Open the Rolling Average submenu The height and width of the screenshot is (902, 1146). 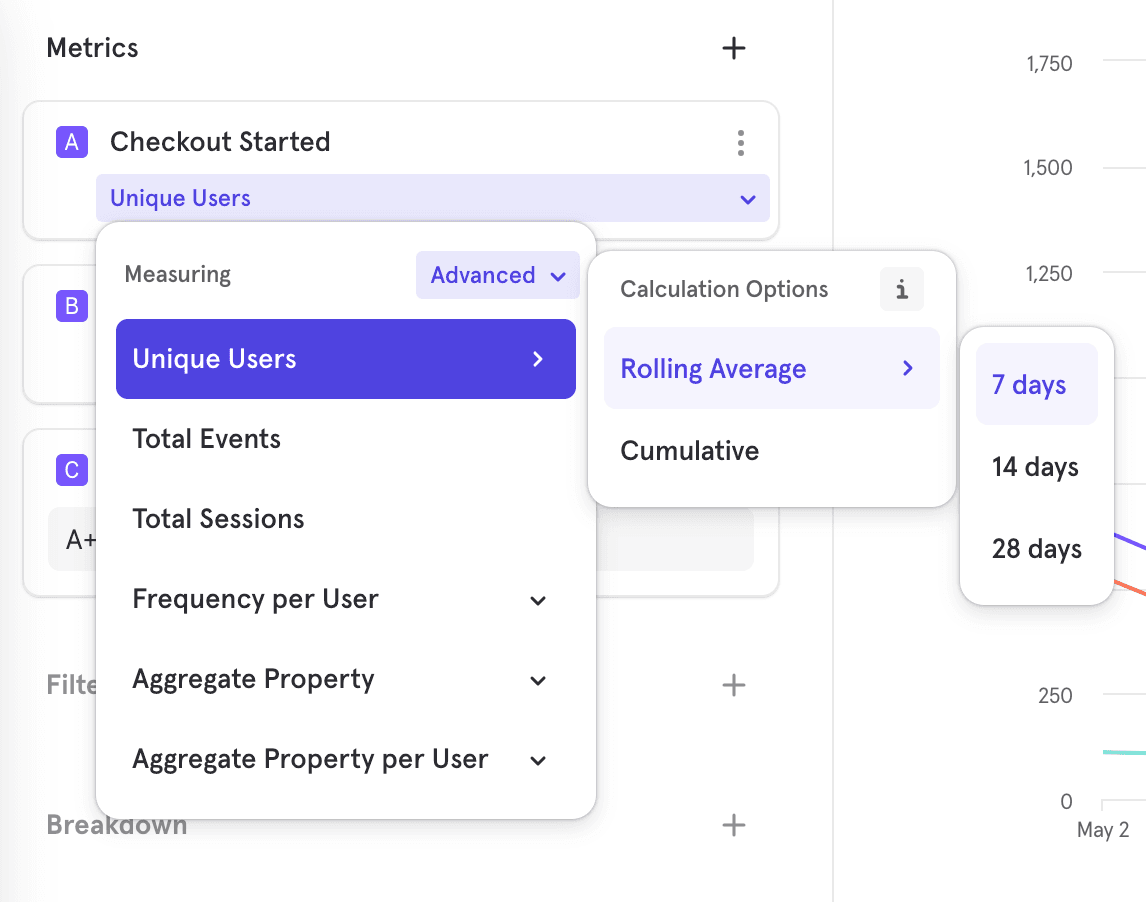(770, 369)
